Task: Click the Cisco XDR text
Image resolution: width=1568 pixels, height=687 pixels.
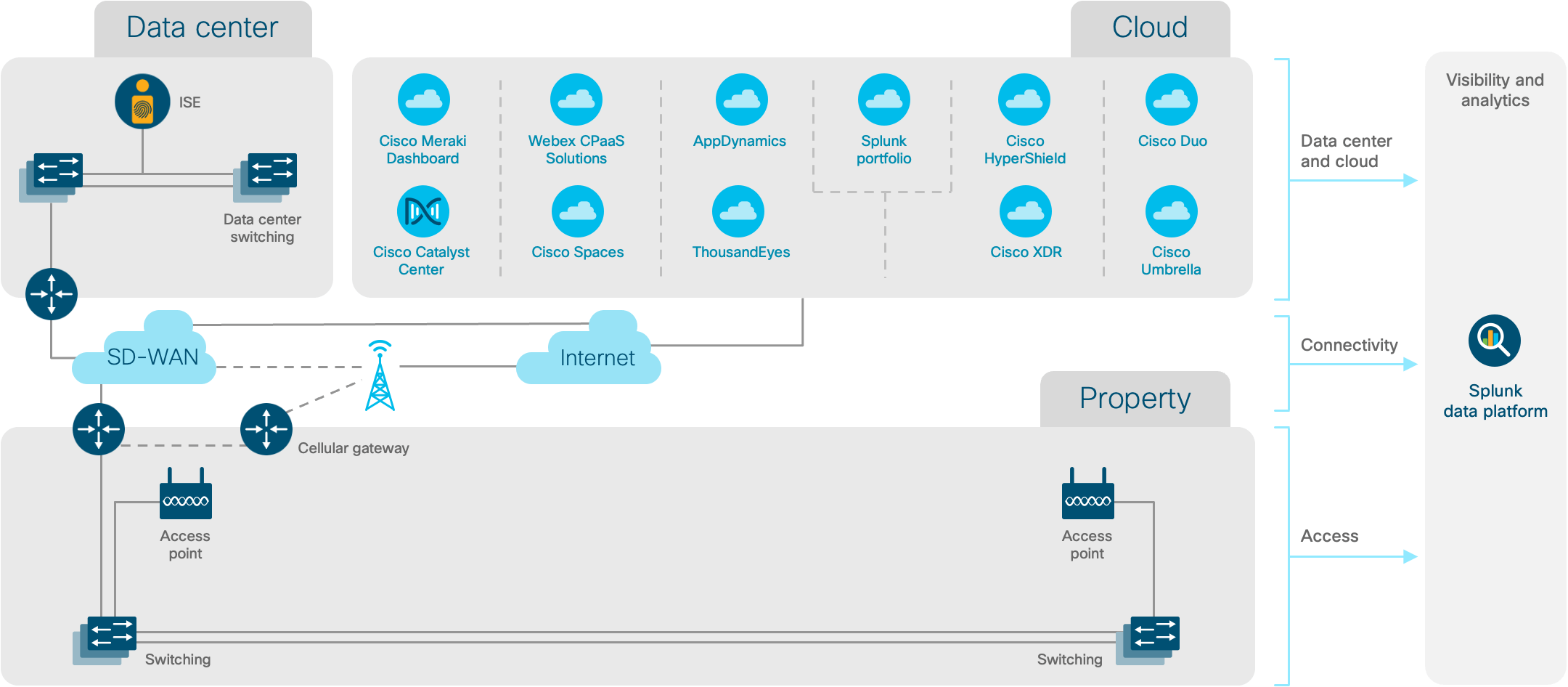Action: pos(1026,252)
